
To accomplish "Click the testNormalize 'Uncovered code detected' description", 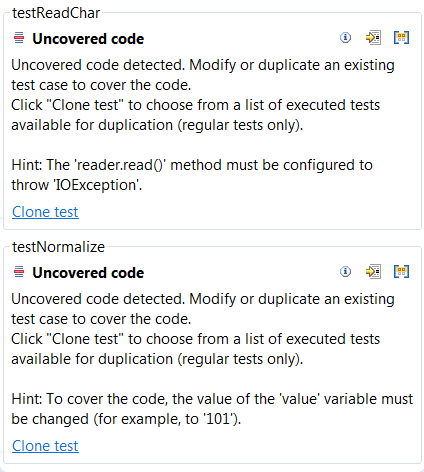I will coord(203,309).
